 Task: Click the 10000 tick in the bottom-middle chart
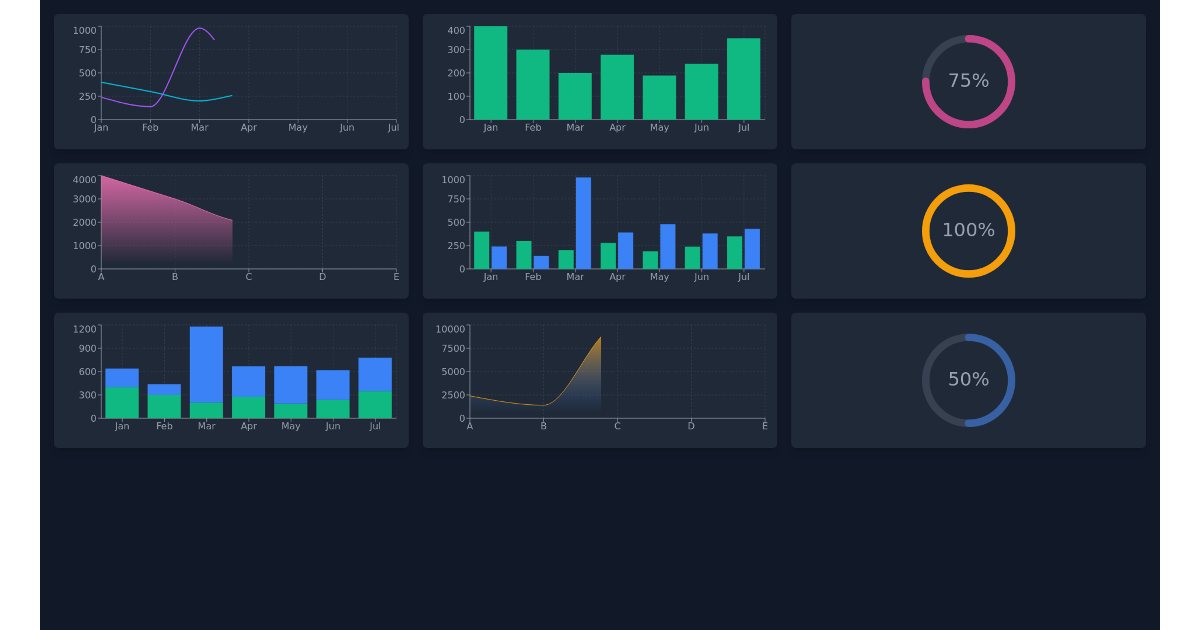[x=449, y=328]
